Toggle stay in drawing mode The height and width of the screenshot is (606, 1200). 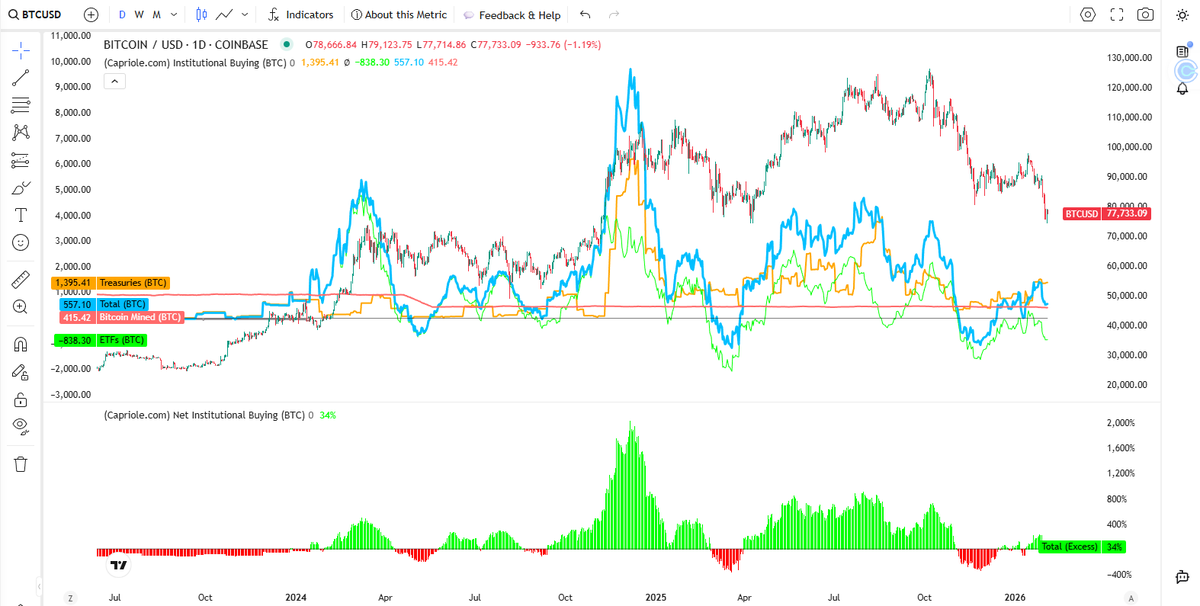tap(20, 372)
